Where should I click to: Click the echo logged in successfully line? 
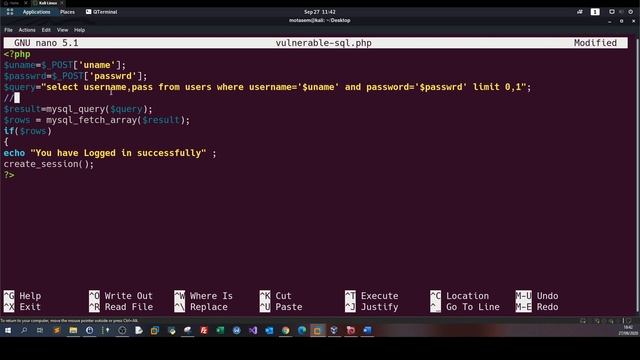pyautogui.click(x=110, y=153)
